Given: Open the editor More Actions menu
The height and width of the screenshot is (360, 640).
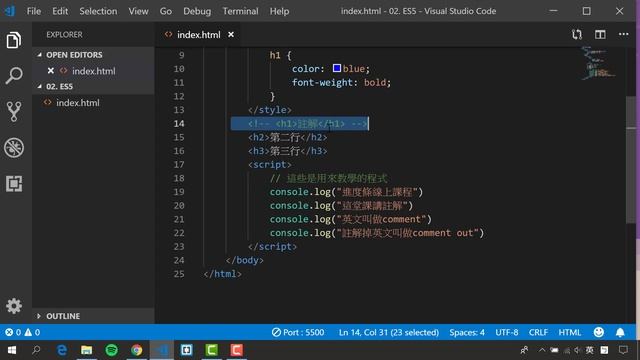Looking at the screenshot, I should click(x=623, y=35).
